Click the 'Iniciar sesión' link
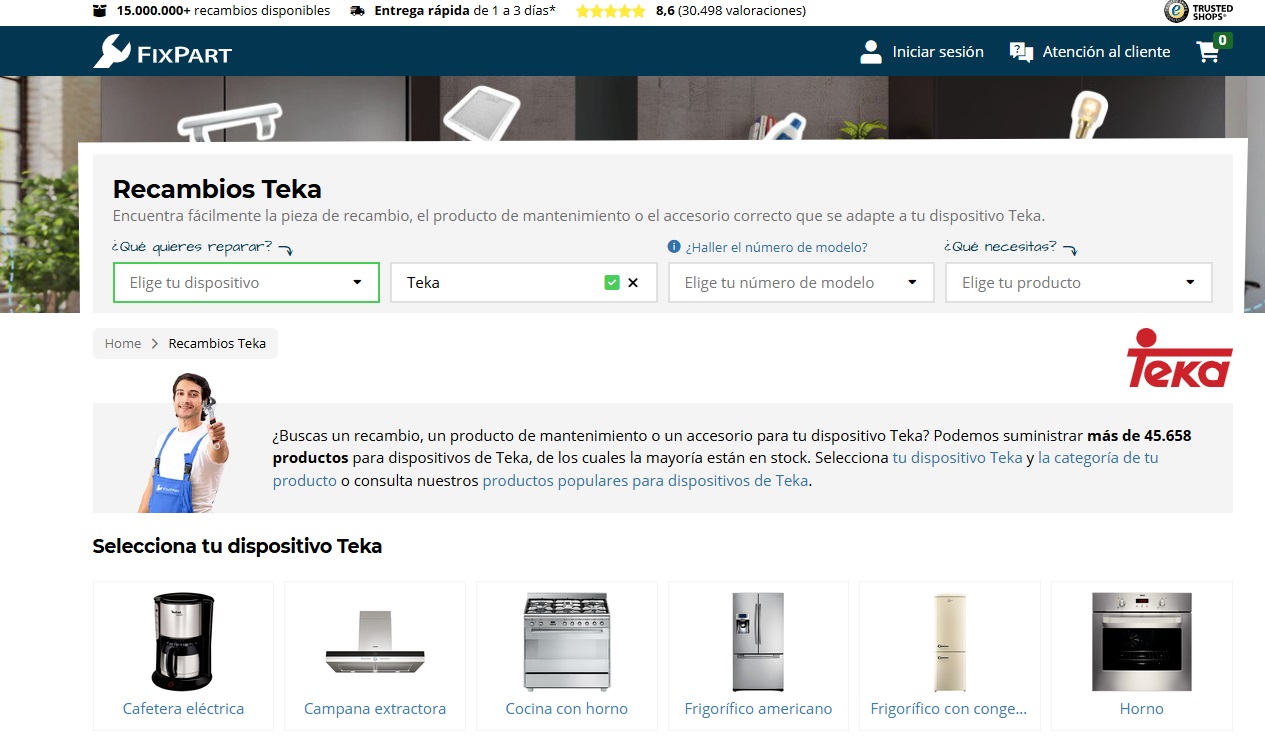The image size is (1265, 739). [937, 52]
